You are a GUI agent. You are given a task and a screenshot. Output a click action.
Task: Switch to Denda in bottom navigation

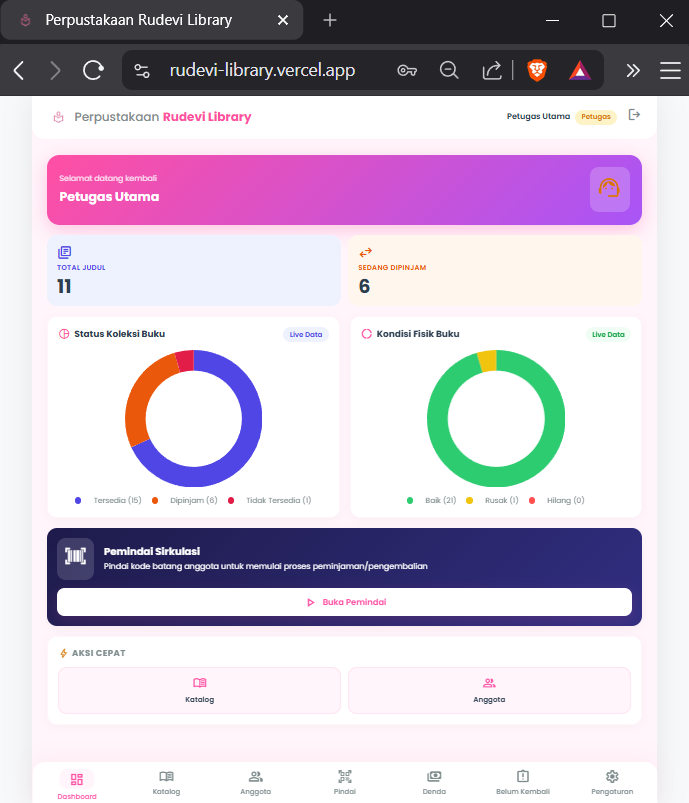point(434,783)
